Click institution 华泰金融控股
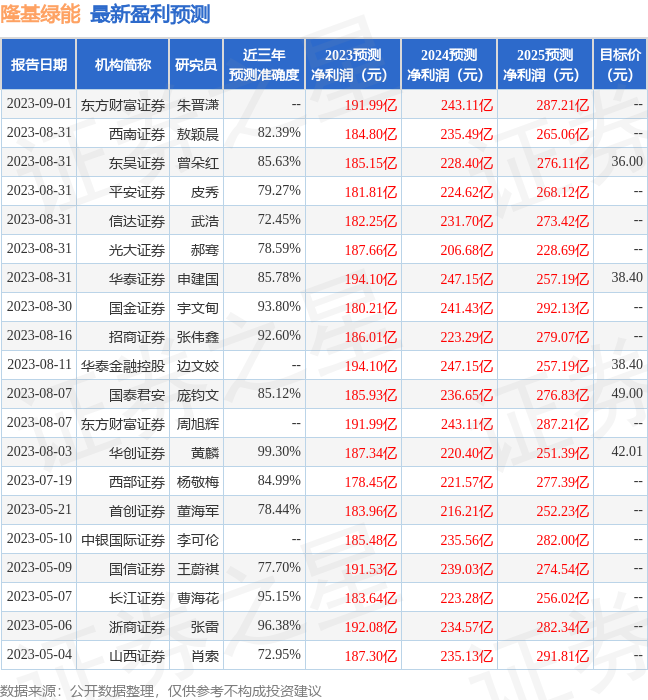 [123, 366]
